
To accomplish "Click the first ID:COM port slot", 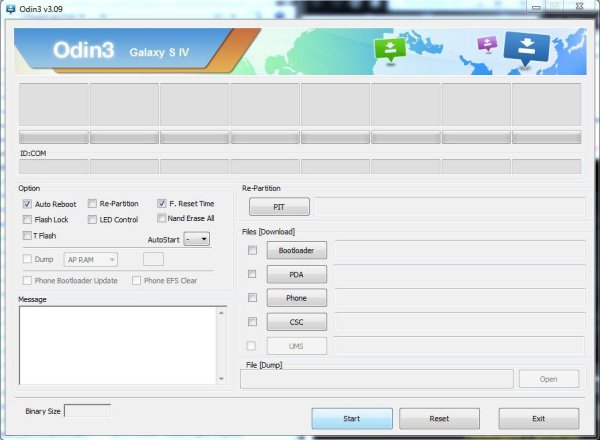I will (x=54, y=167).
